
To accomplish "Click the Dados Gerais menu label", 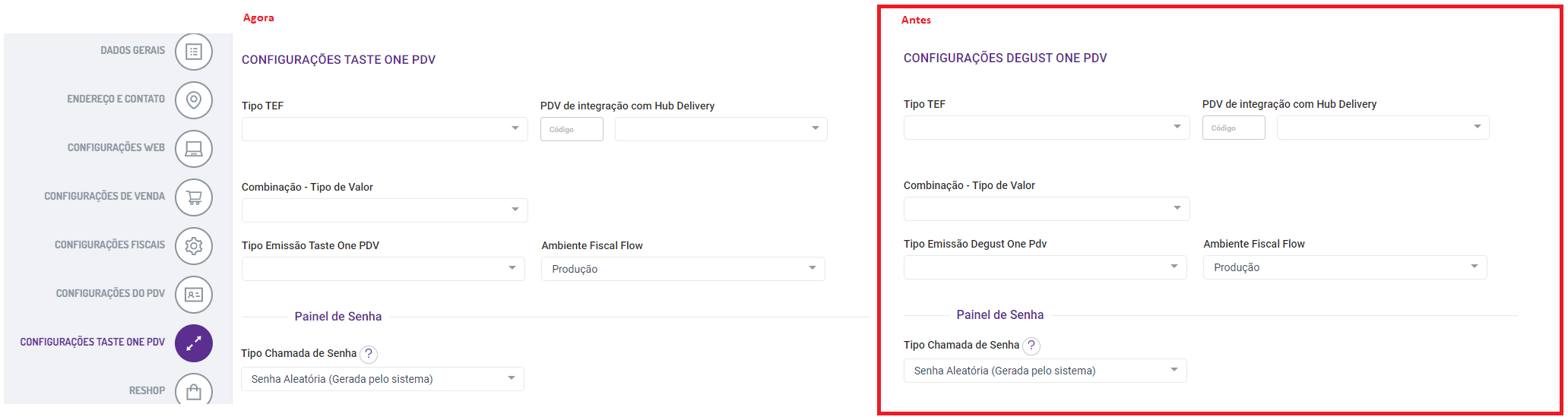I will click(132, 51).
